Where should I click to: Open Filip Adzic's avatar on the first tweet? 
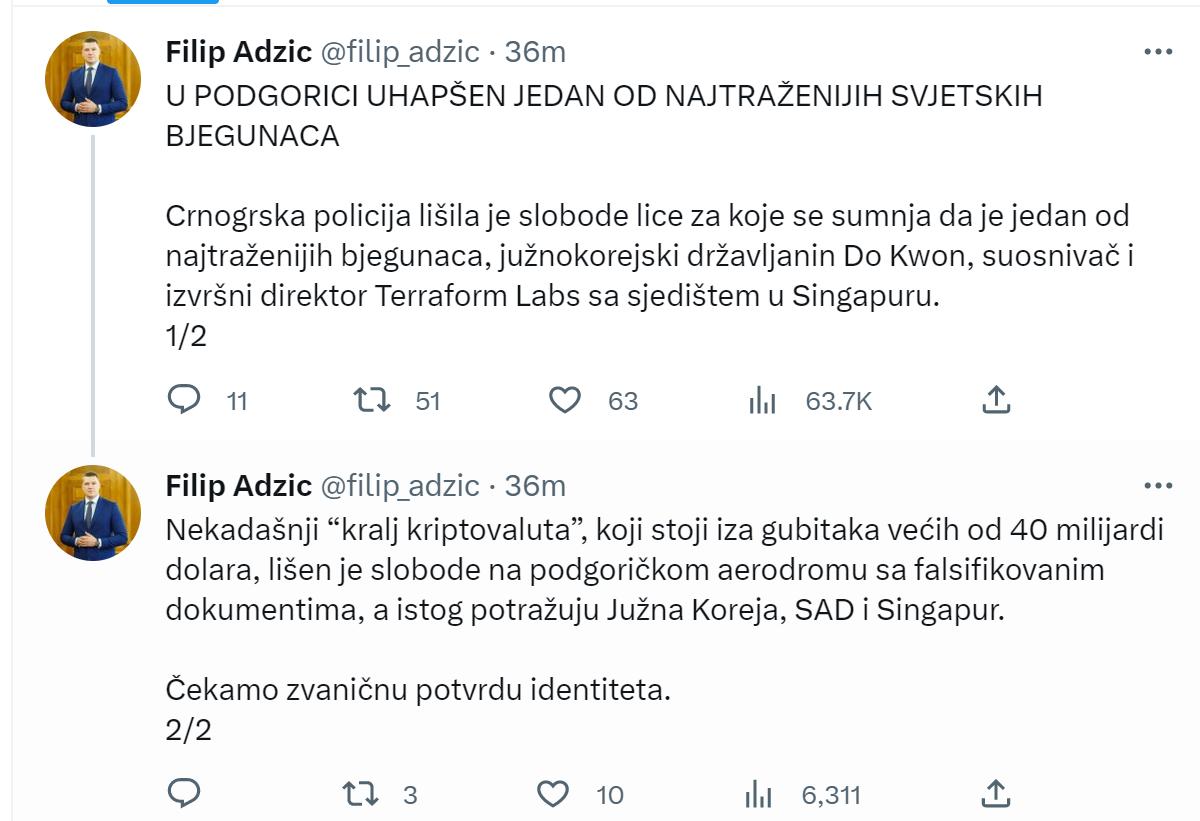tap(93, 79)
